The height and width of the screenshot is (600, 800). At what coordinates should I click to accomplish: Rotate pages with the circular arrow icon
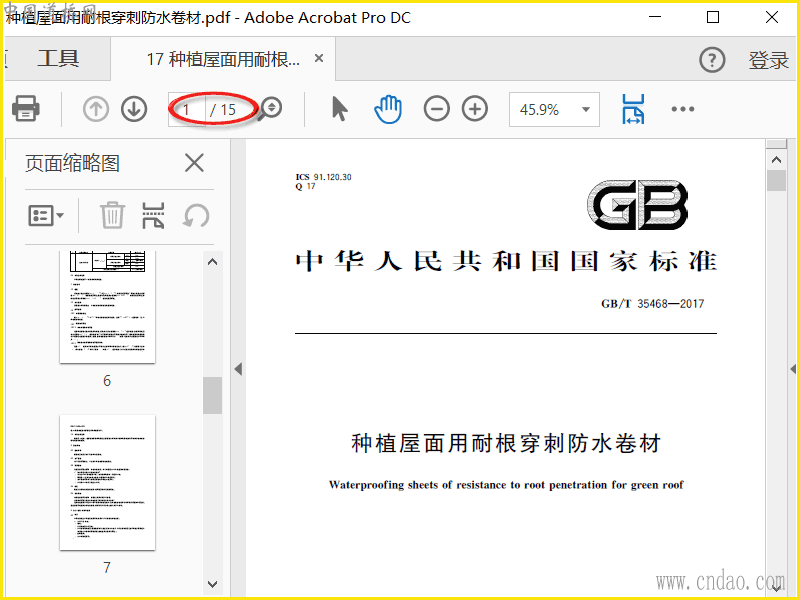tap(196, 215)
